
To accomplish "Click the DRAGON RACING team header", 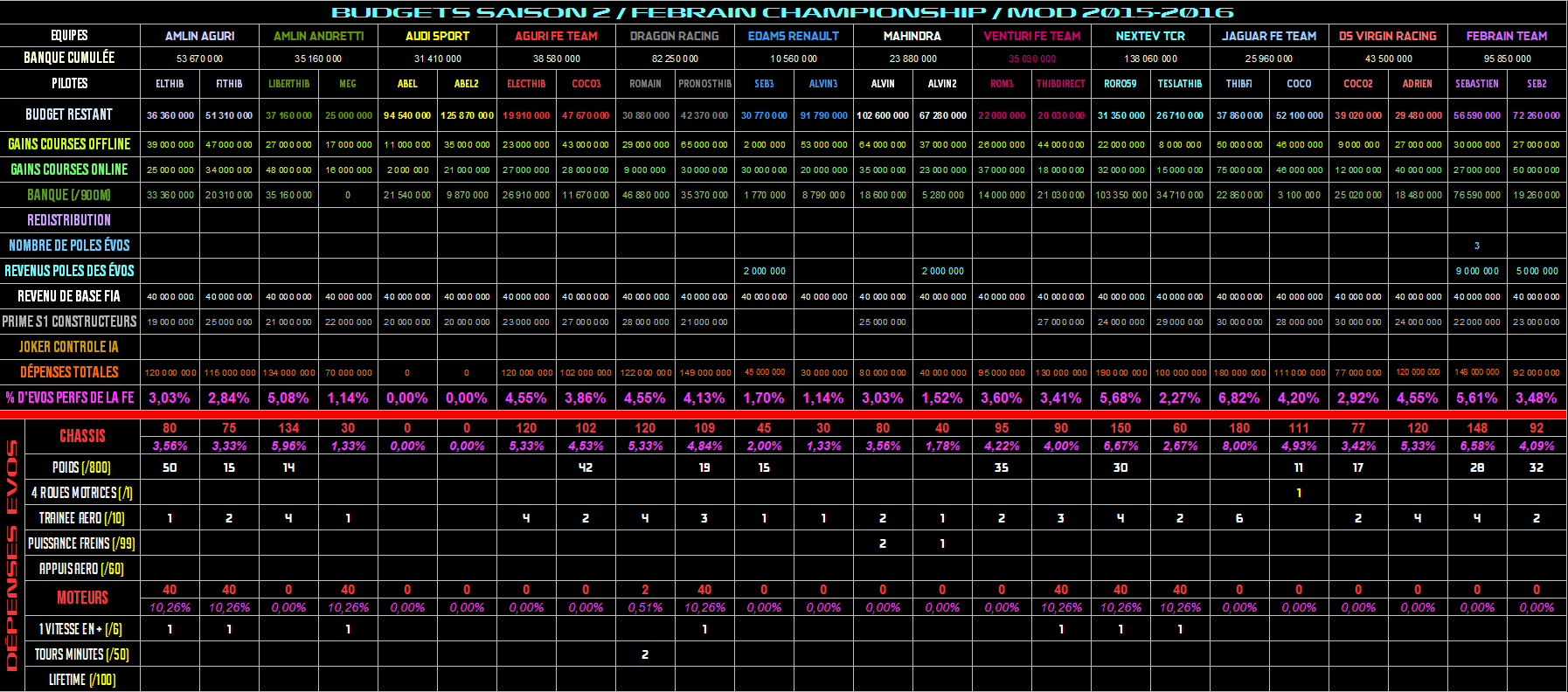I will coord(674,36).
